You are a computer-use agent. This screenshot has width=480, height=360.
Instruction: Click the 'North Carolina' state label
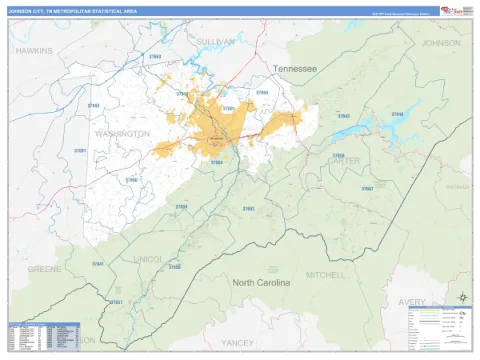coord(261,283)
